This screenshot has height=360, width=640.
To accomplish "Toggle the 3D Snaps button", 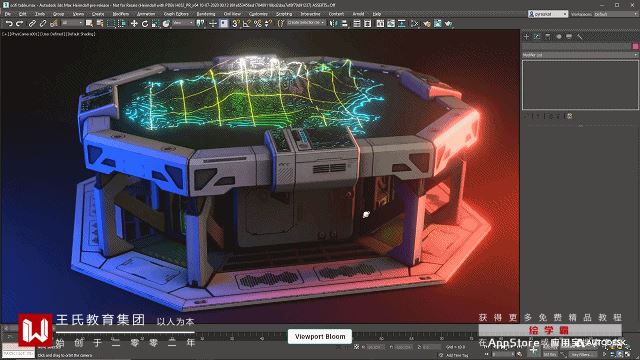I will tap(236, 24).
